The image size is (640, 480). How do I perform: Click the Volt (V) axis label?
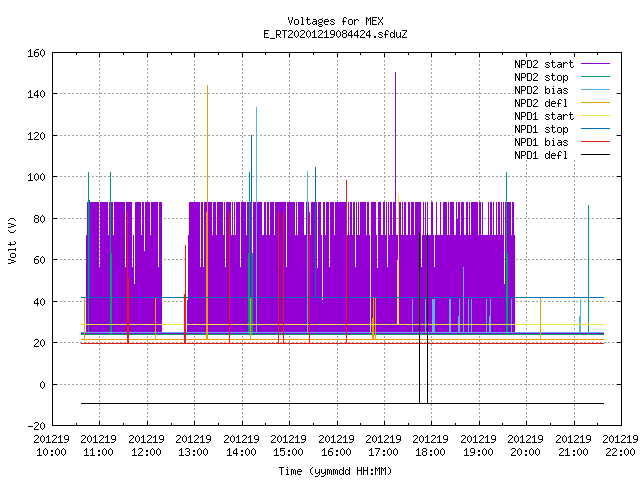tap(12, 240)
